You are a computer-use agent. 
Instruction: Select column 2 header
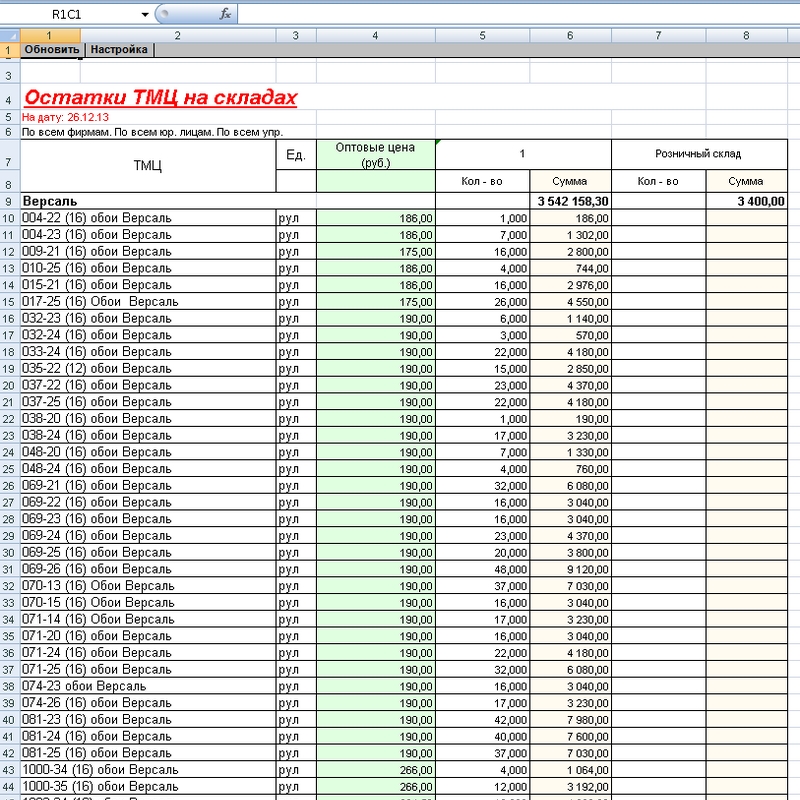pos(178,35)
